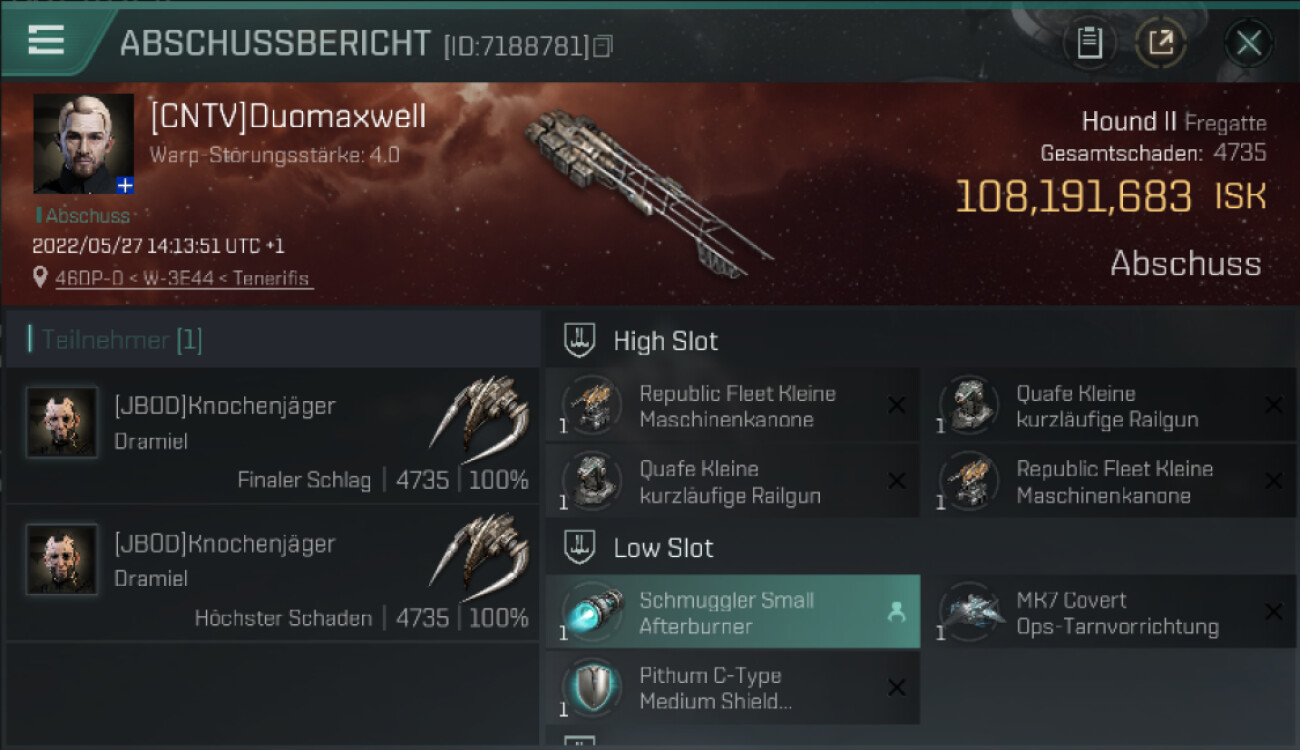The image size is (1300, 750).
Task: Open the 46DP-D location link
Action: 182,278
